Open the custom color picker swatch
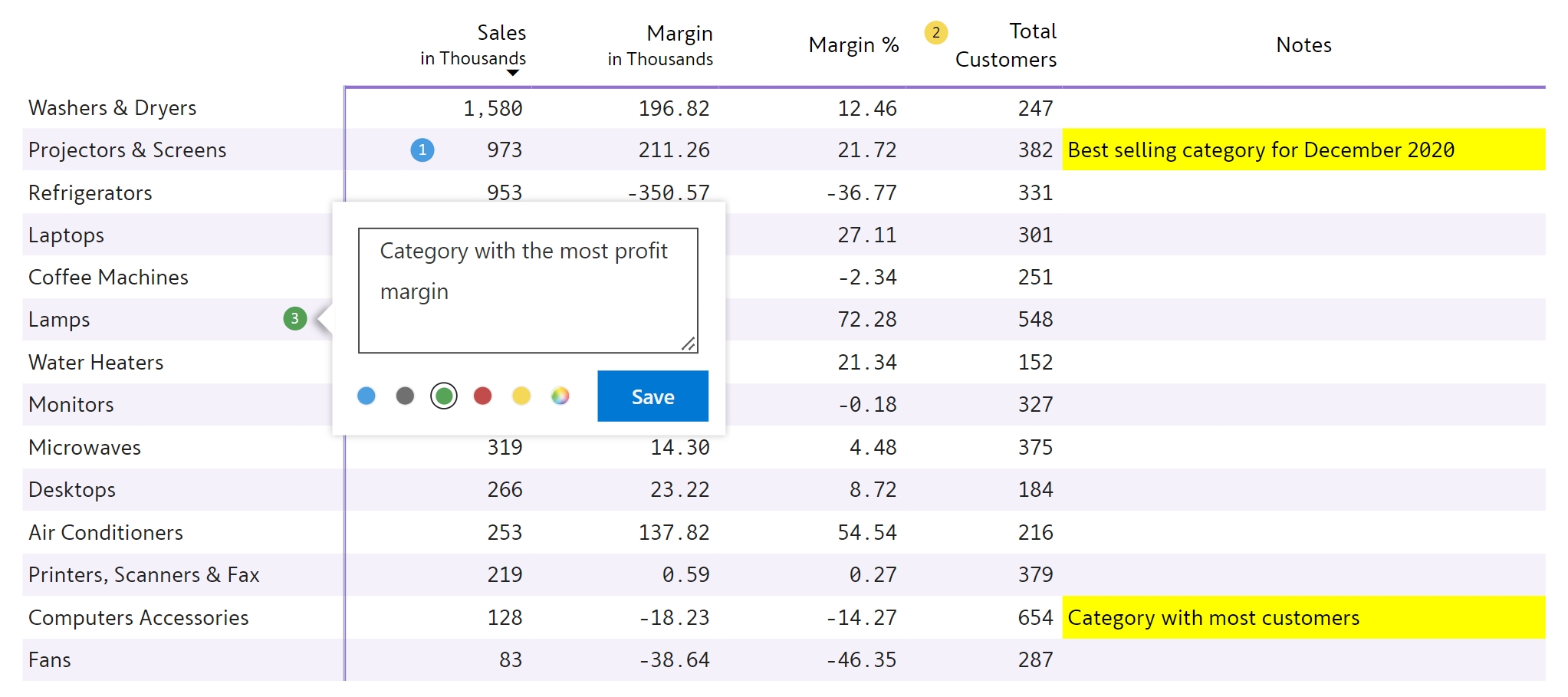Image resolution: width=1568 pixels, height=697 pixels. tap(560, 396)
